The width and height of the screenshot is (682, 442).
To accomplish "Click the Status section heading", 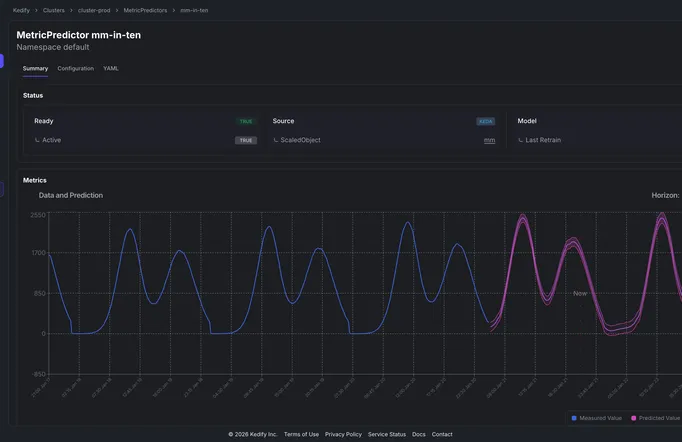I will point(33,95).
